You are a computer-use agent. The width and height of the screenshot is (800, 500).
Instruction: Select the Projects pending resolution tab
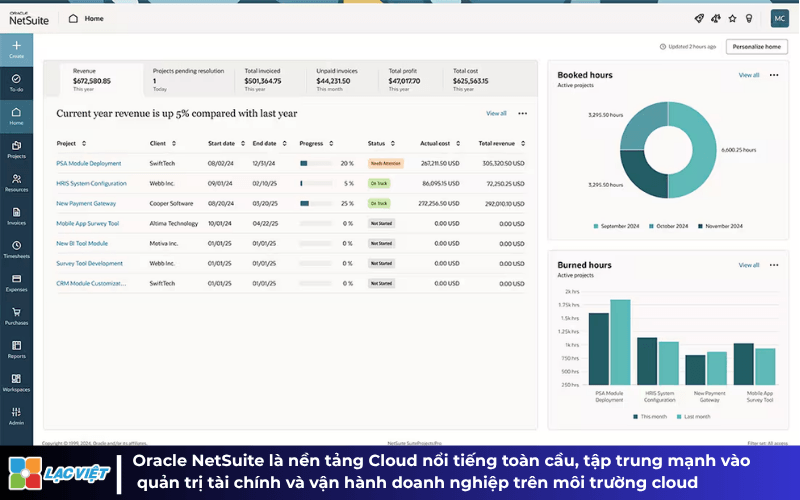pyautogui.click(x=189, y=80)
